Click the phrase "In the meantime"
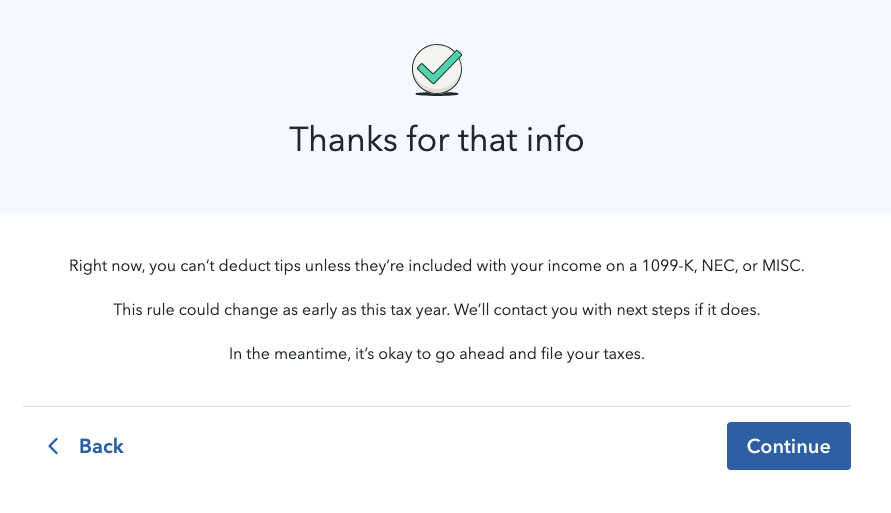This screenshot has height=513, width=891. 284,354
